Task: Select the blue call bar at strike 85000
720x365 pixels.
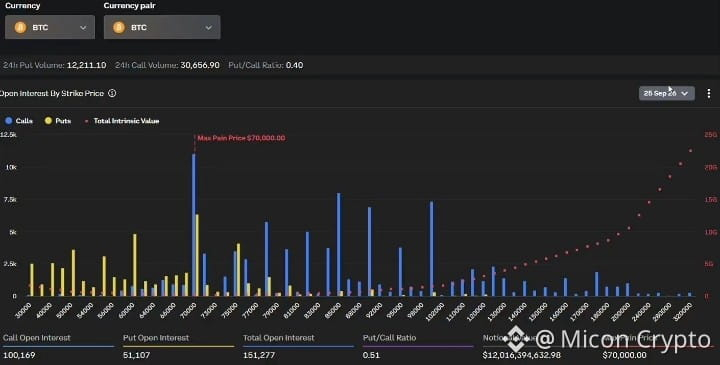Action: point(339,244)
